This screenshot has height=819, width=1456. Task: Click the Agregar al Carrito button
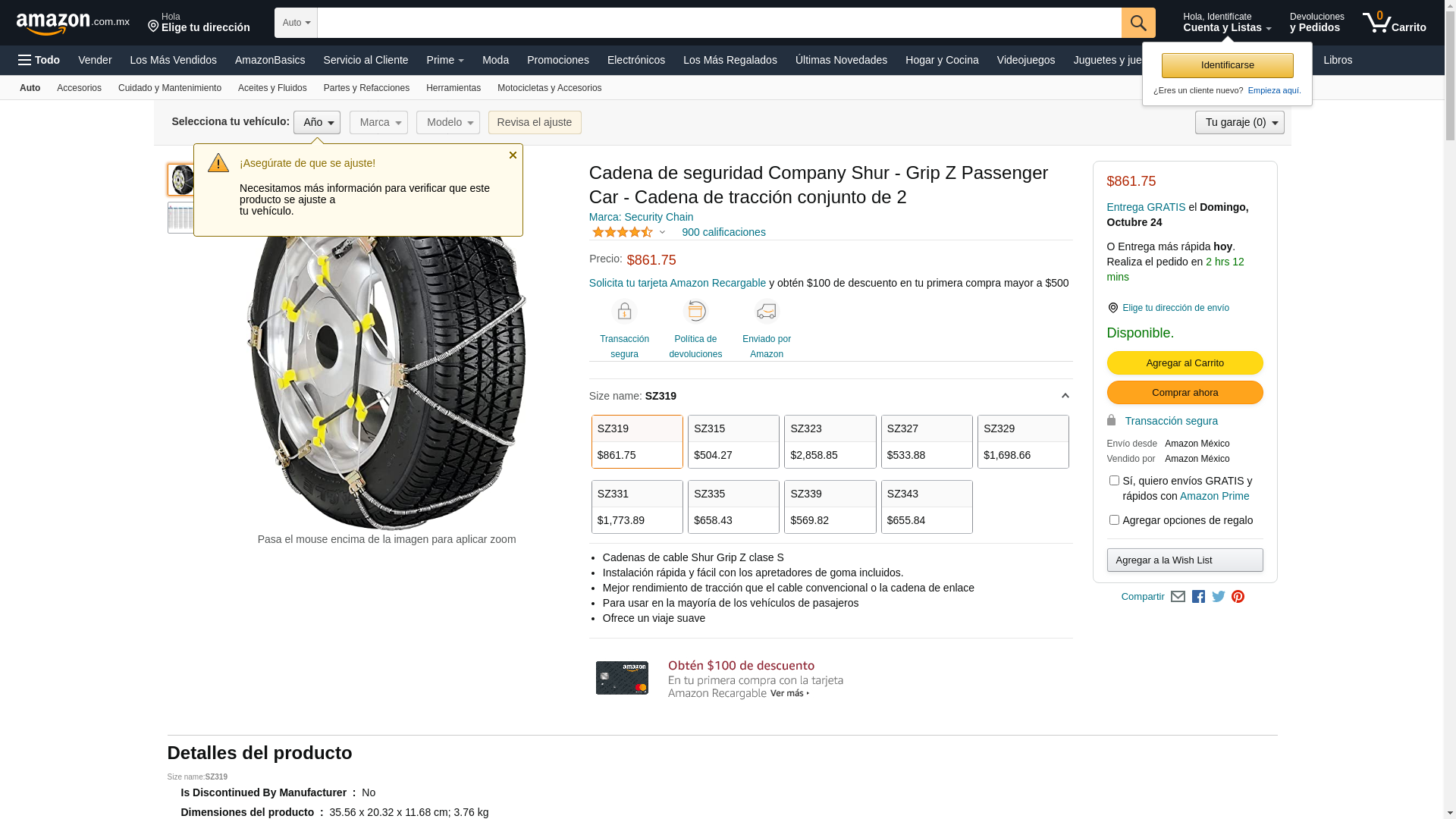click(x=1185, y=363)
